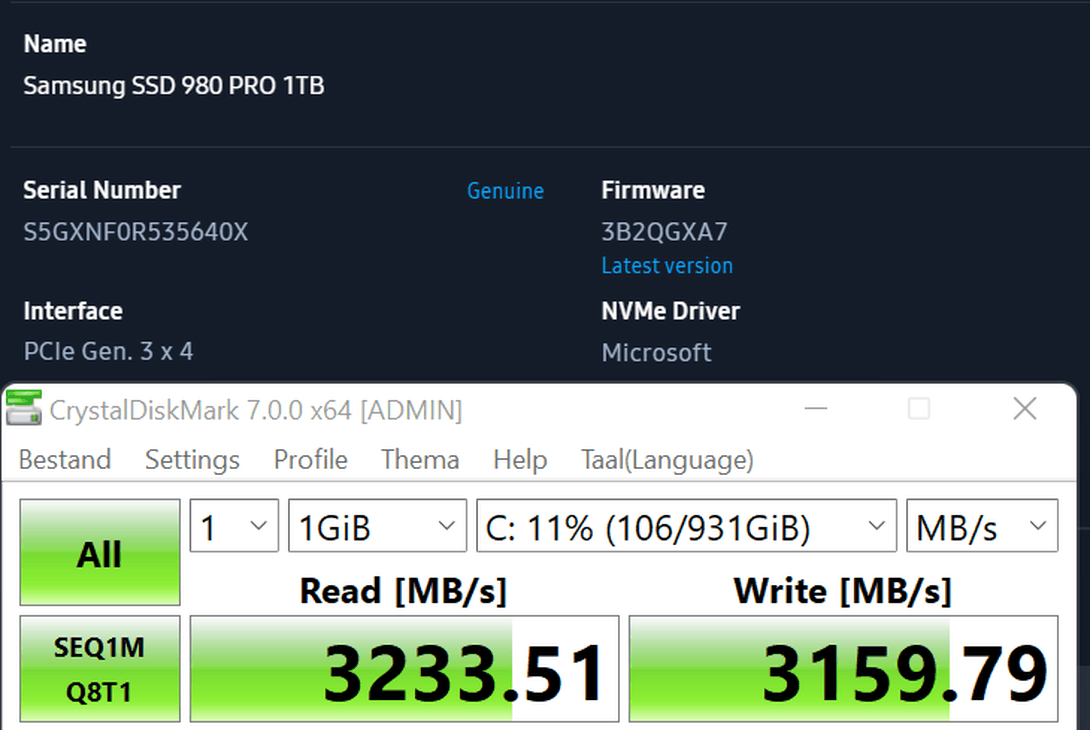The width and height of the screenshot is (1090, 730).
Task: Click the Firmware label
Action: coord(653,190)
